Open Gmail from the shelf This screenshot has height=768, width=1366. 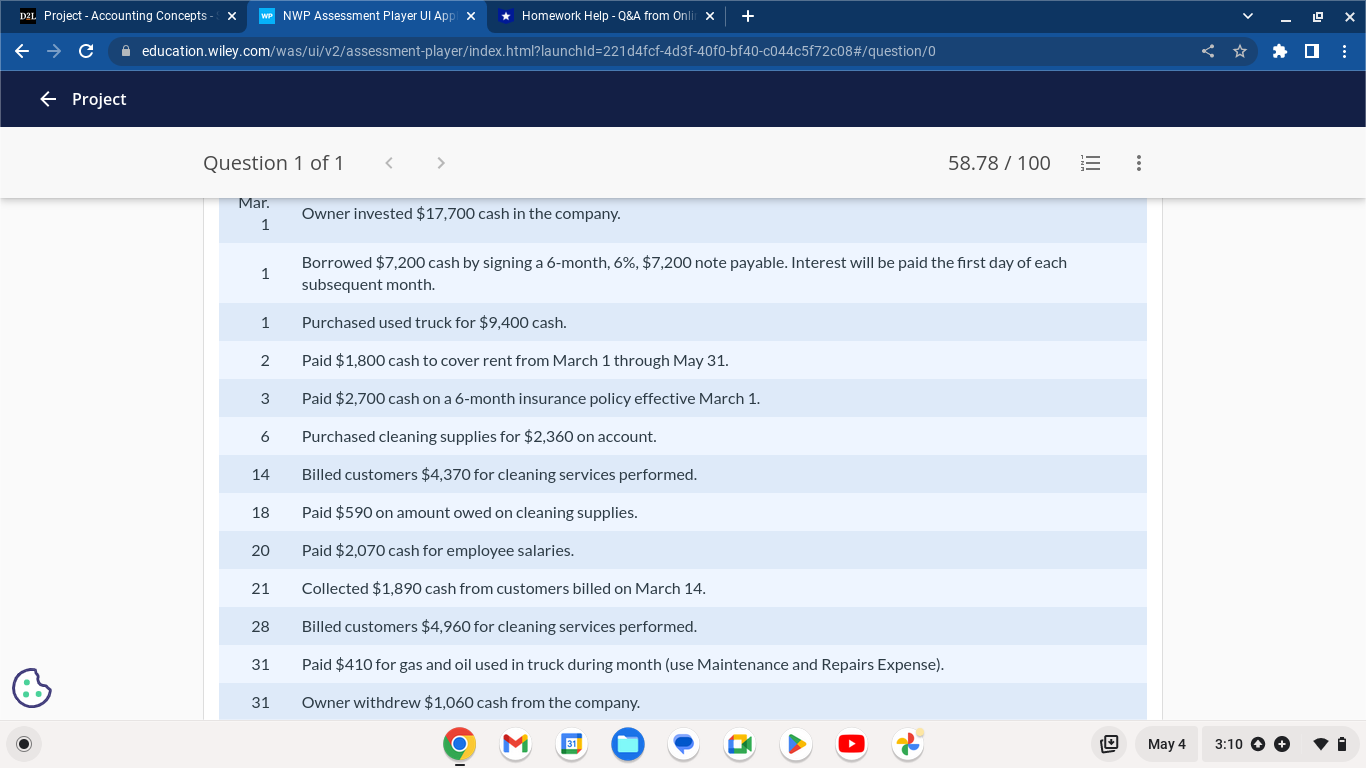point(515,744)
